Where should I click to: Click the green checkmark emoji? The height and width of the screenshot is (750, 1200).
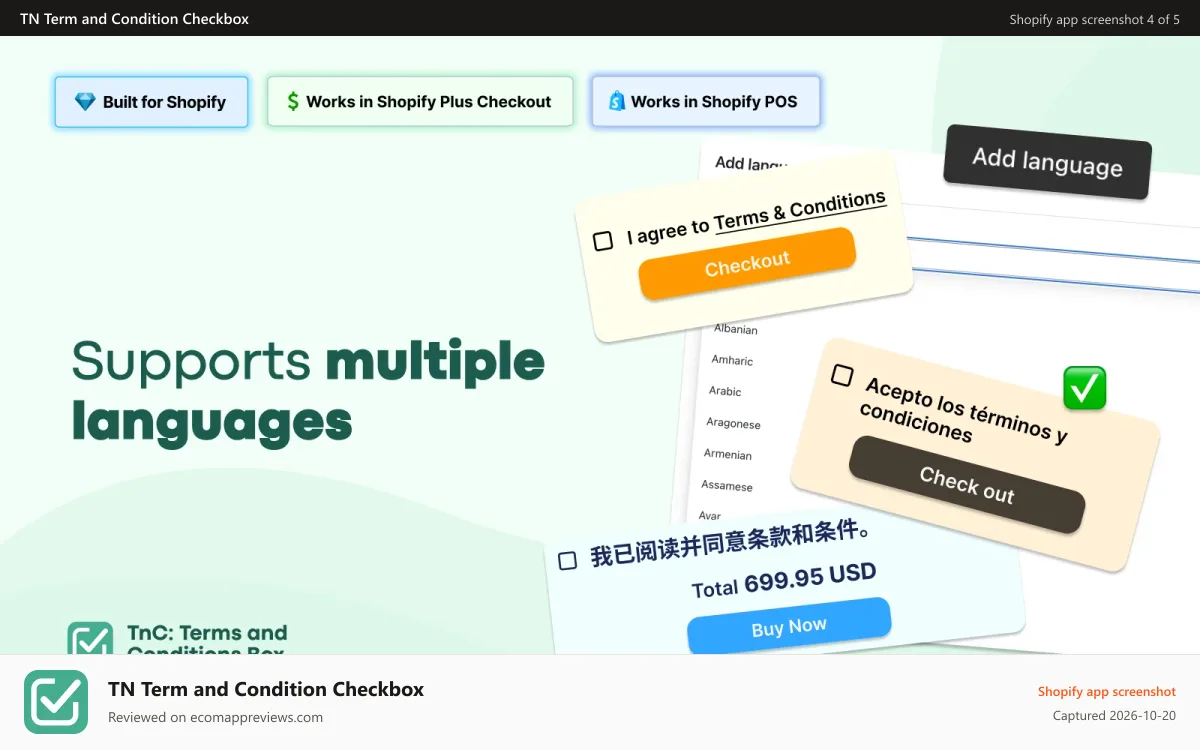pyautogui.click(x=1084, y=388)
